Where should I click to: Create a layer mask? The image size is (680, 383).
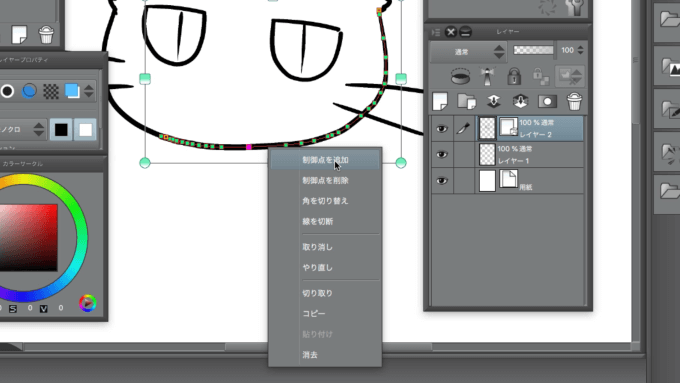(x=547, y=101)
